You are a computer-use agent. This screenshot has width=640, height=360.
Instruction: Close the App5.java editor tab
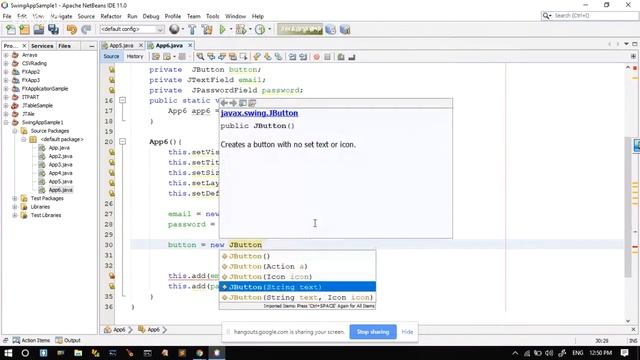point(141,45)
